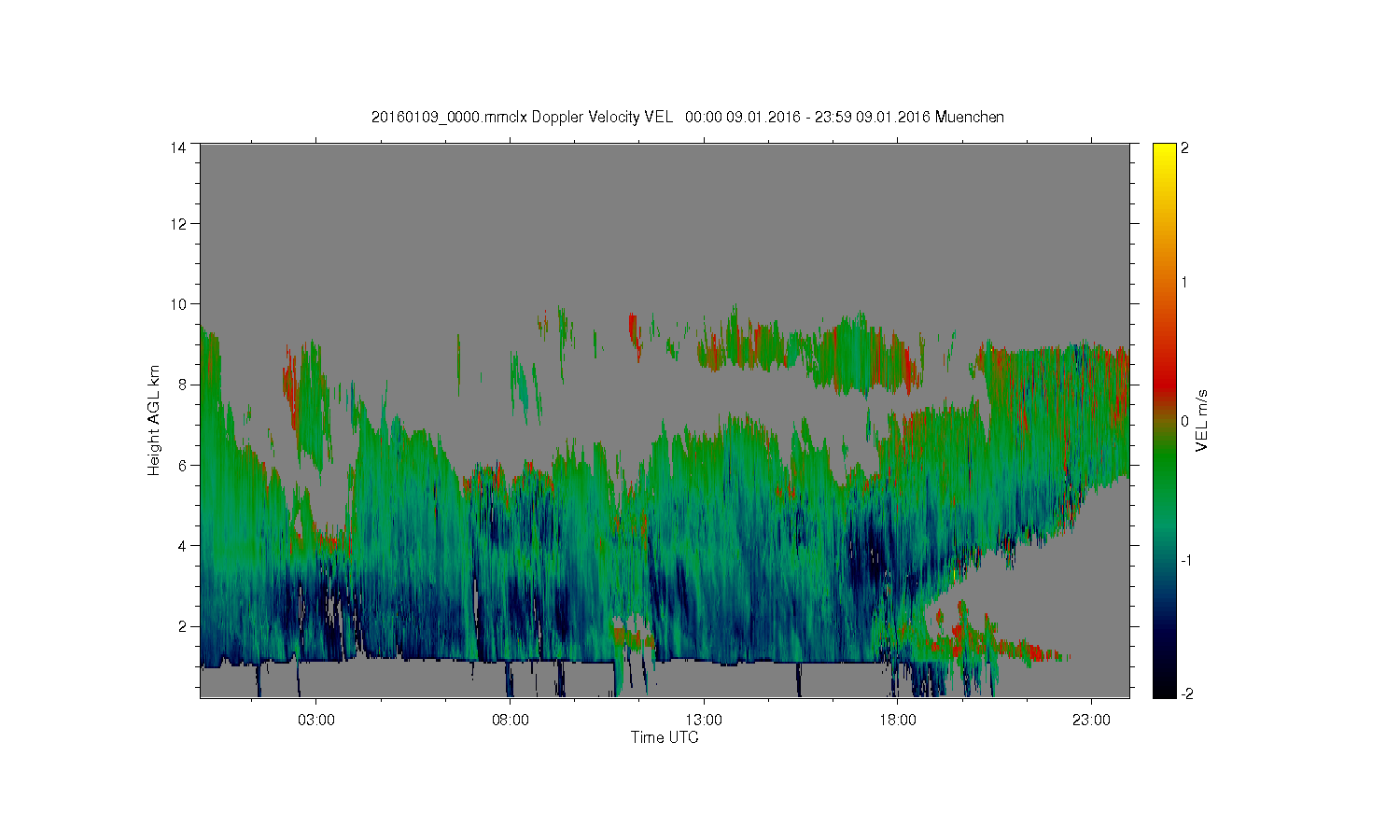
Task: Click the 'Time UTC' x-axis label
Action: click(665, 737)
